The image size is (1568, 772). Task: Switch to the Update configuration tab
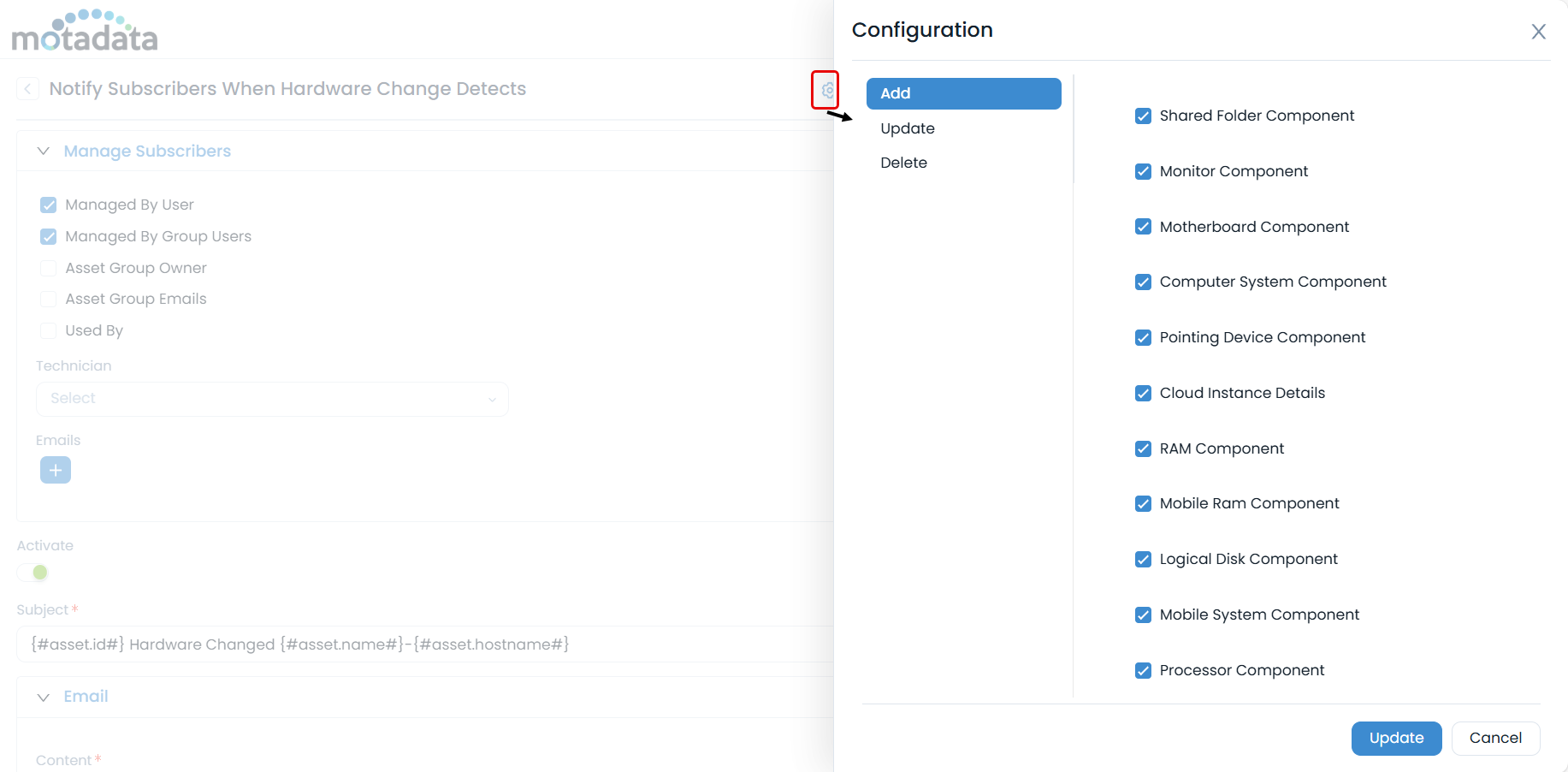click(x=908, y=128)
